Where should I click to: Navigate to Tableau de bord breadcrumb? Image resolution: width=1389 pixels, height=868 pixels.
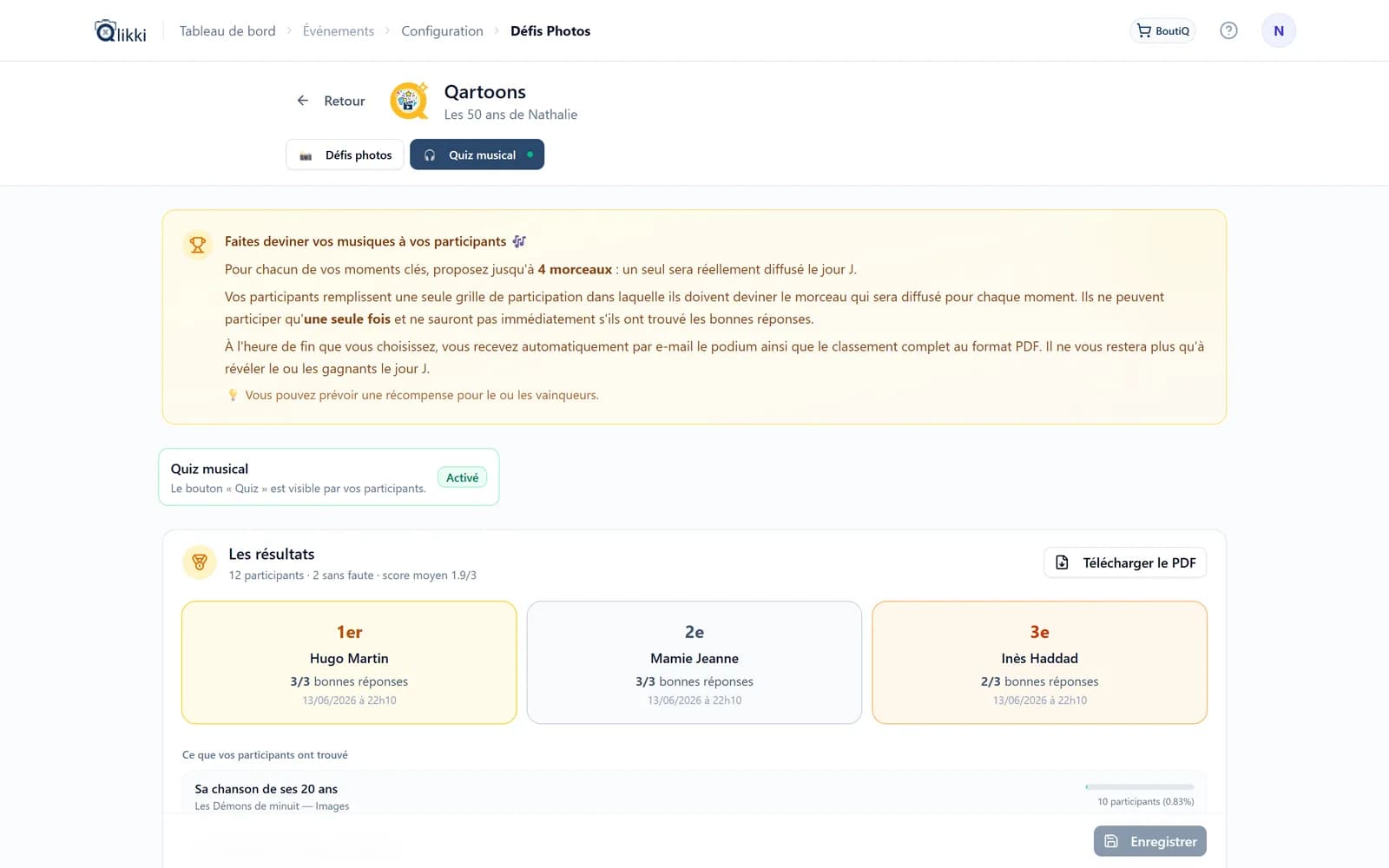227,31
